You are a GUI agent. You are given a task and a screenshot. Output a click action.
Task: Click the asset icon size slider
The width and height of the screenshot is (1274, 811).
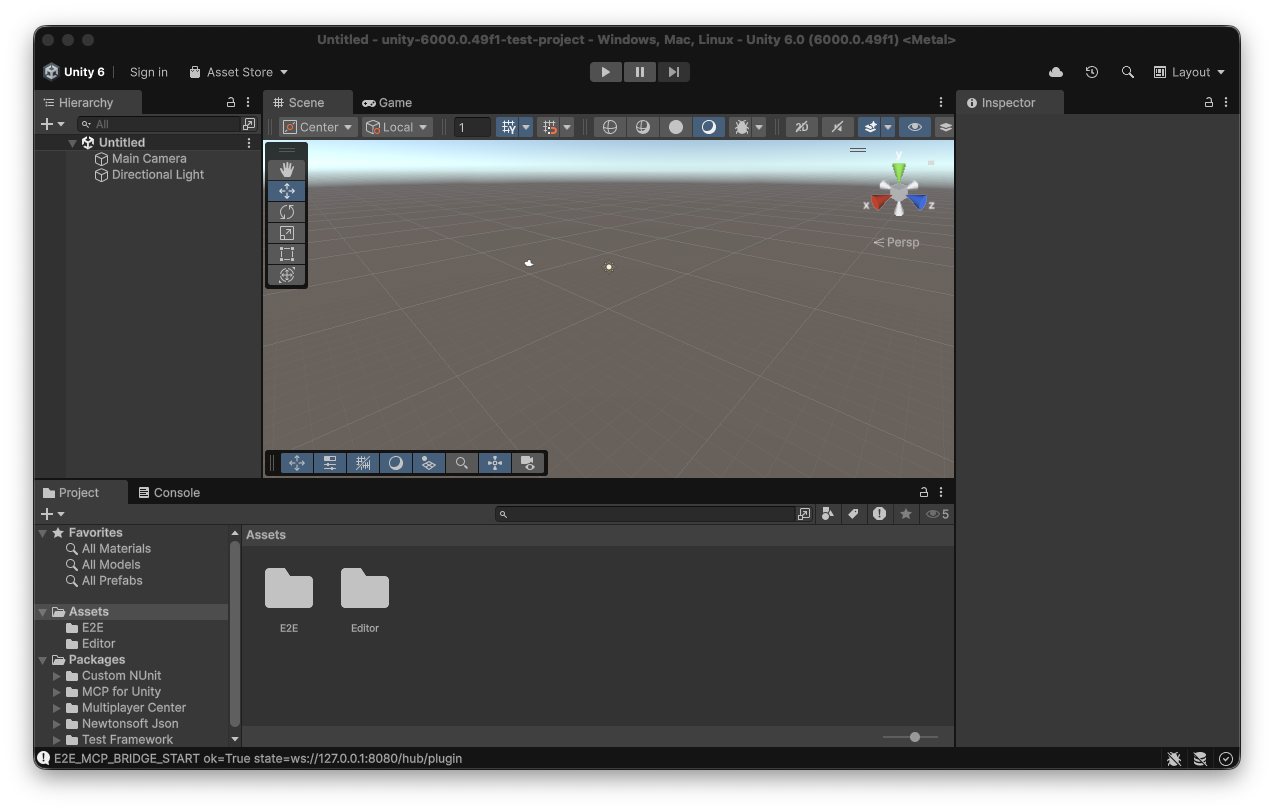click(910, 737)
